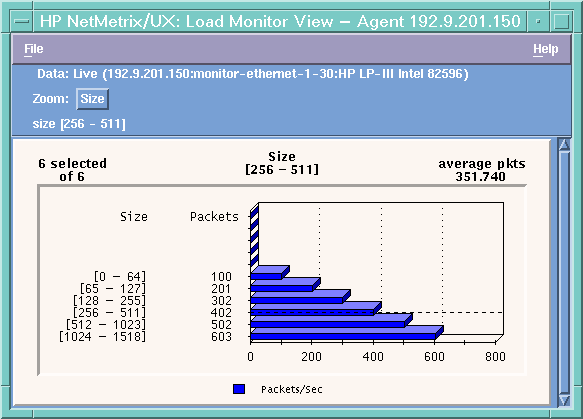Click the scrollbar down arrow
The height and width of the screenshot is (419, 583).
pyautogui.click(x=564, y=400)
